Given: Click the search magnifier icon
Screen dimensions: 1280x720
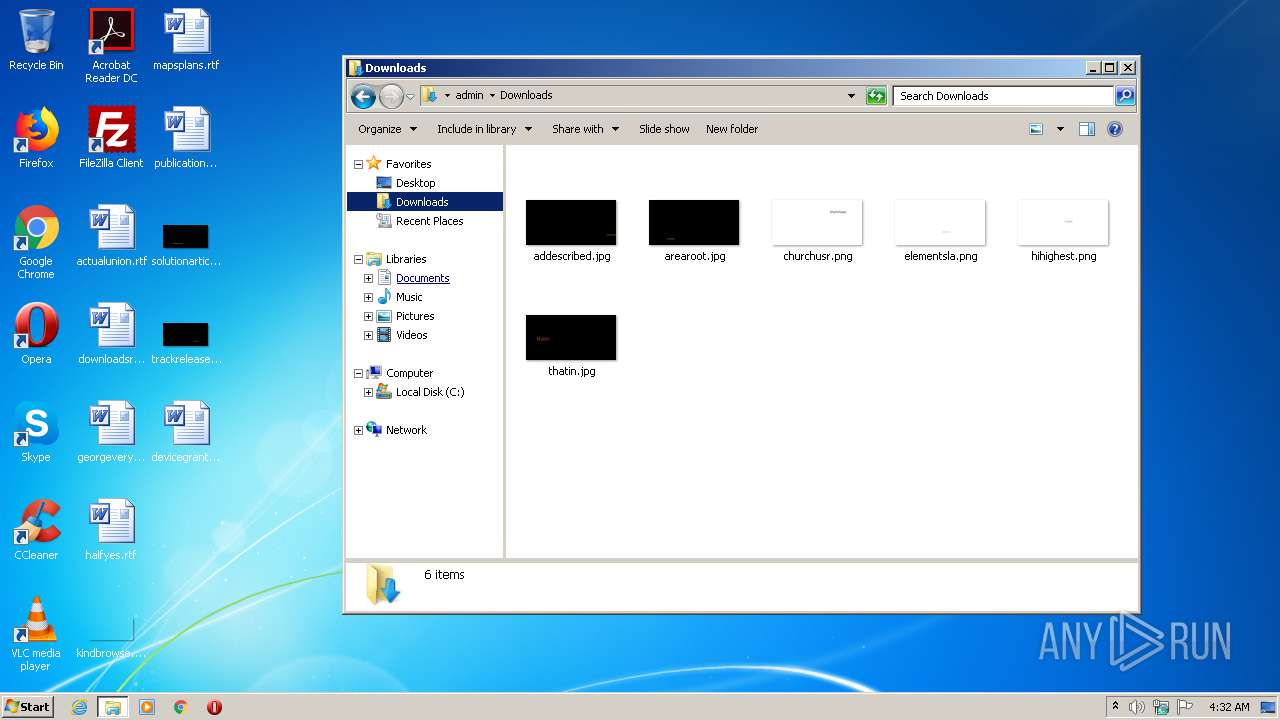Looking at the screenshot, I should click(x=1125, y=96).
